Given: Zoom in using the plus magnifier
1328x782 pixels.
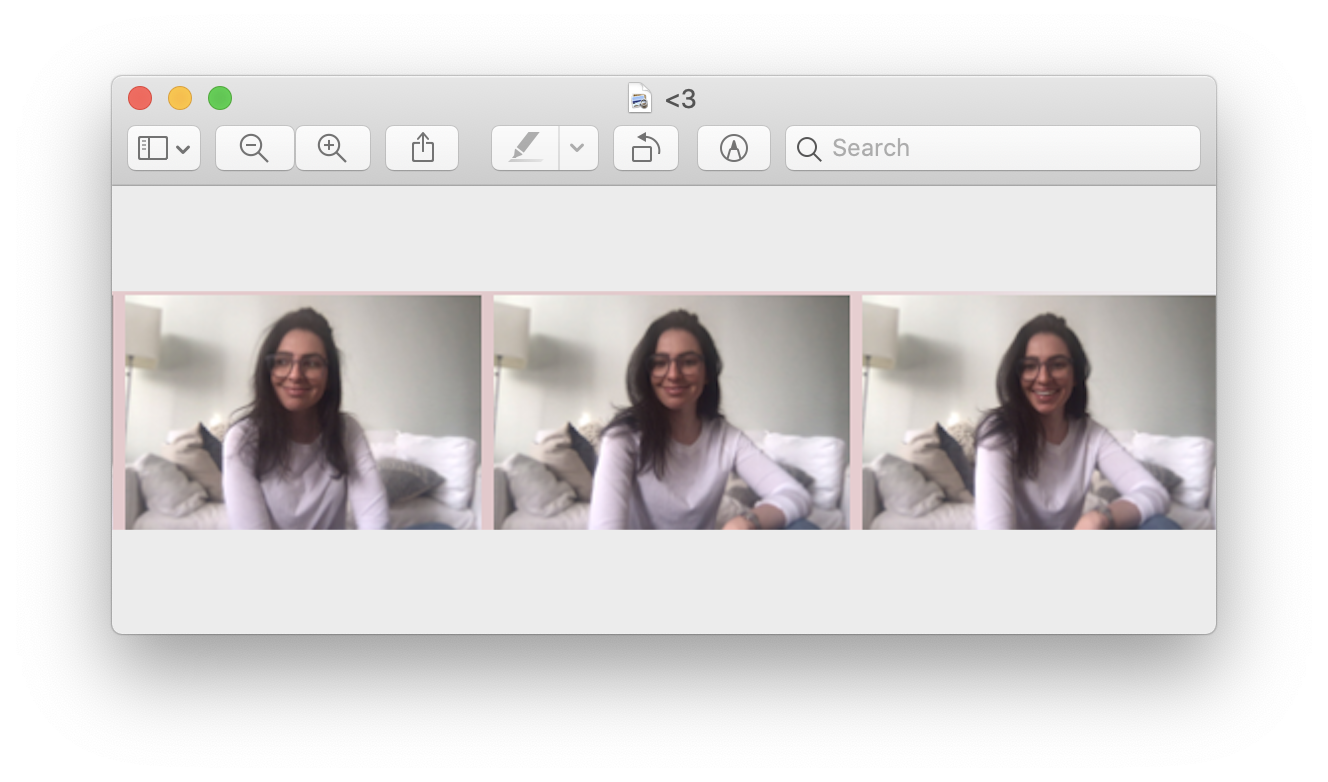Looking at the screenshot, I should coord(332,148).
